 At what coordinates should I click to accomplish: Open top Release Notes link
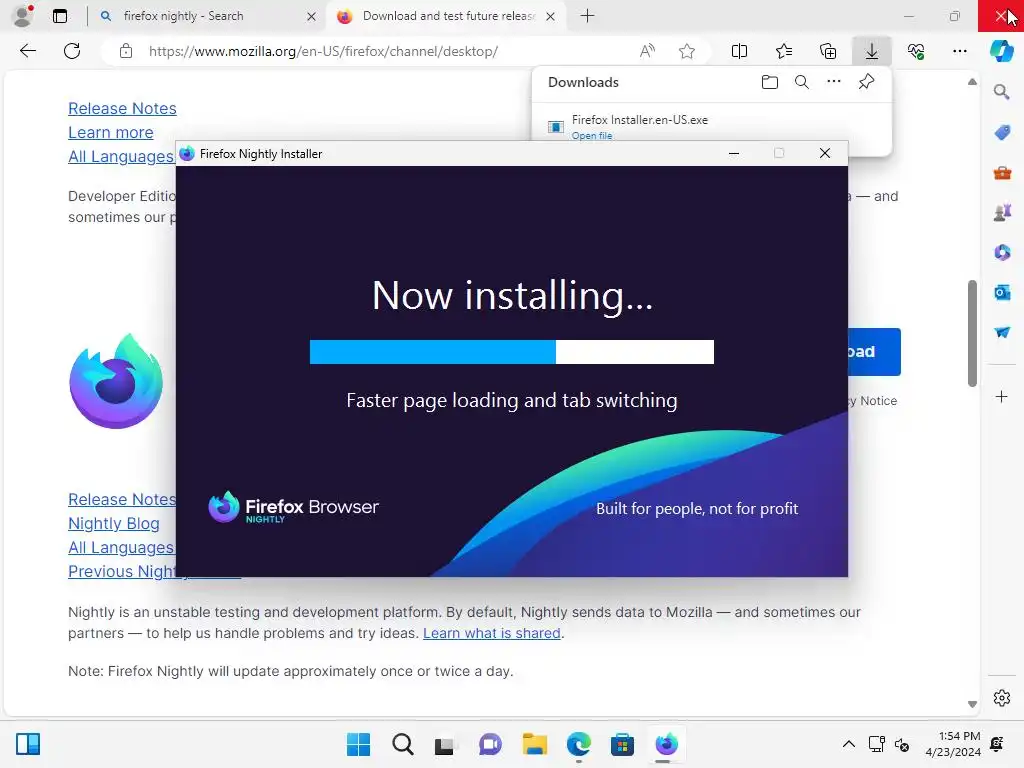[122, 108]
